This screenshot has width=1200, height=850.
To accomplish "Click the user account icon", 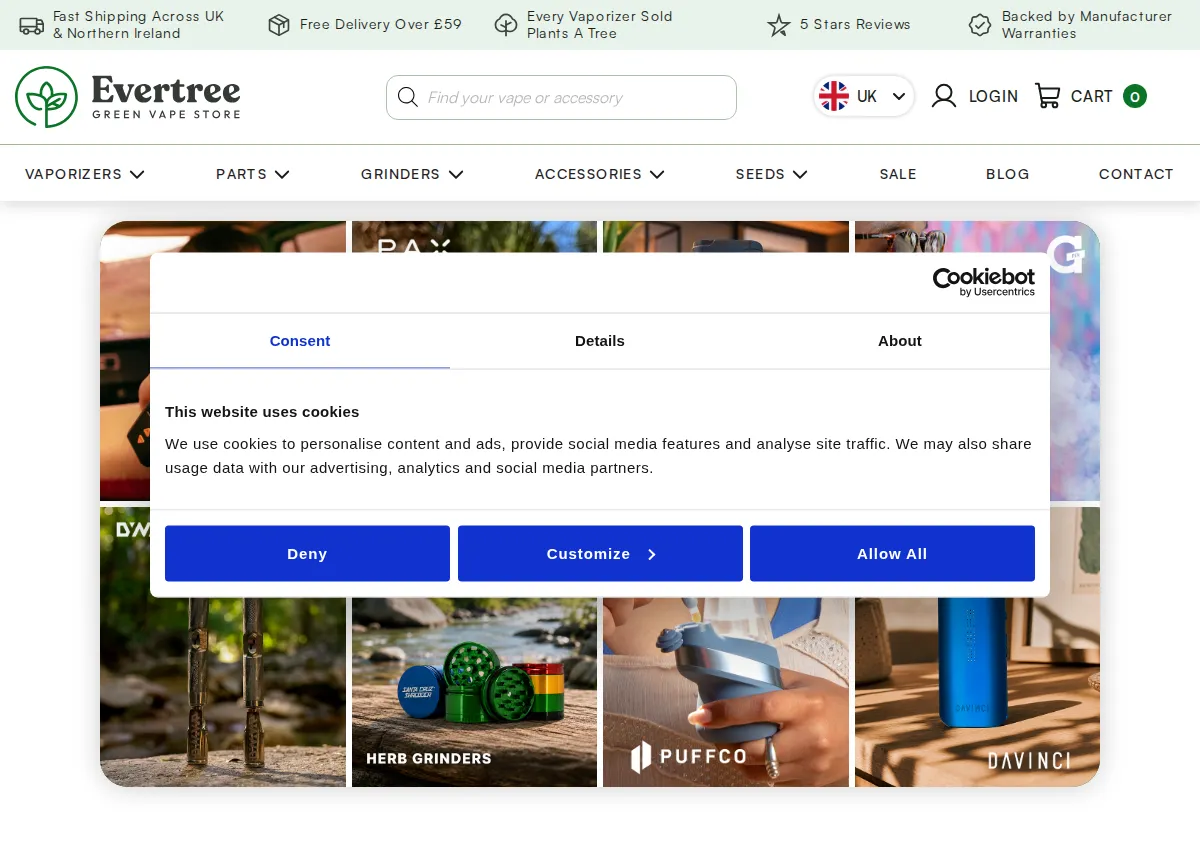I will (x=944, y=96).
